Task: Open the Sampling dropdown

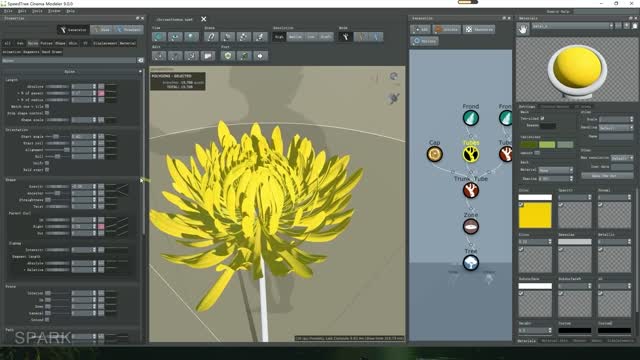Action: 616,128
